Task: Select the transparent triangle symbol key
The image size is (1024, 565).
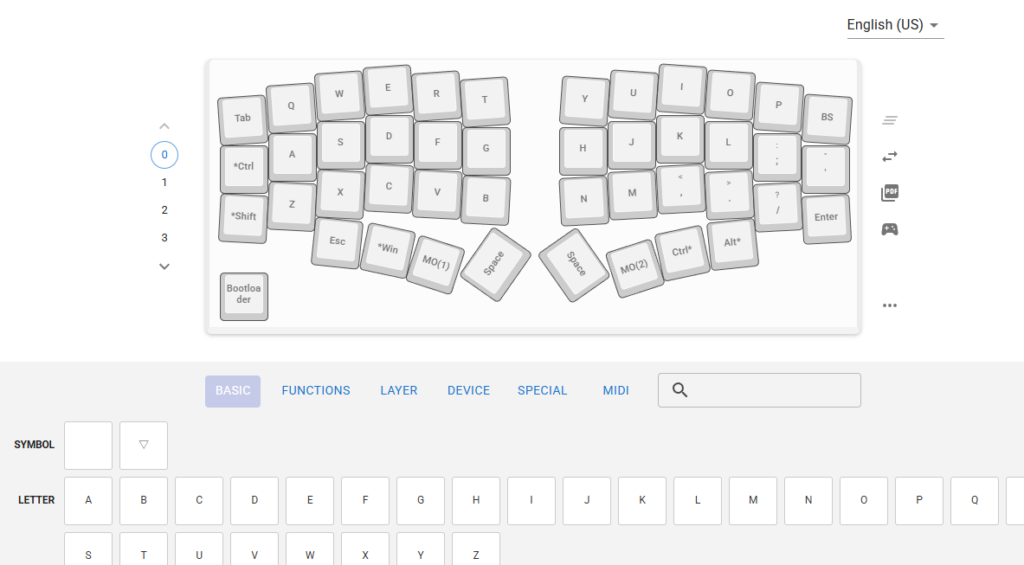Action: (143, 445)
